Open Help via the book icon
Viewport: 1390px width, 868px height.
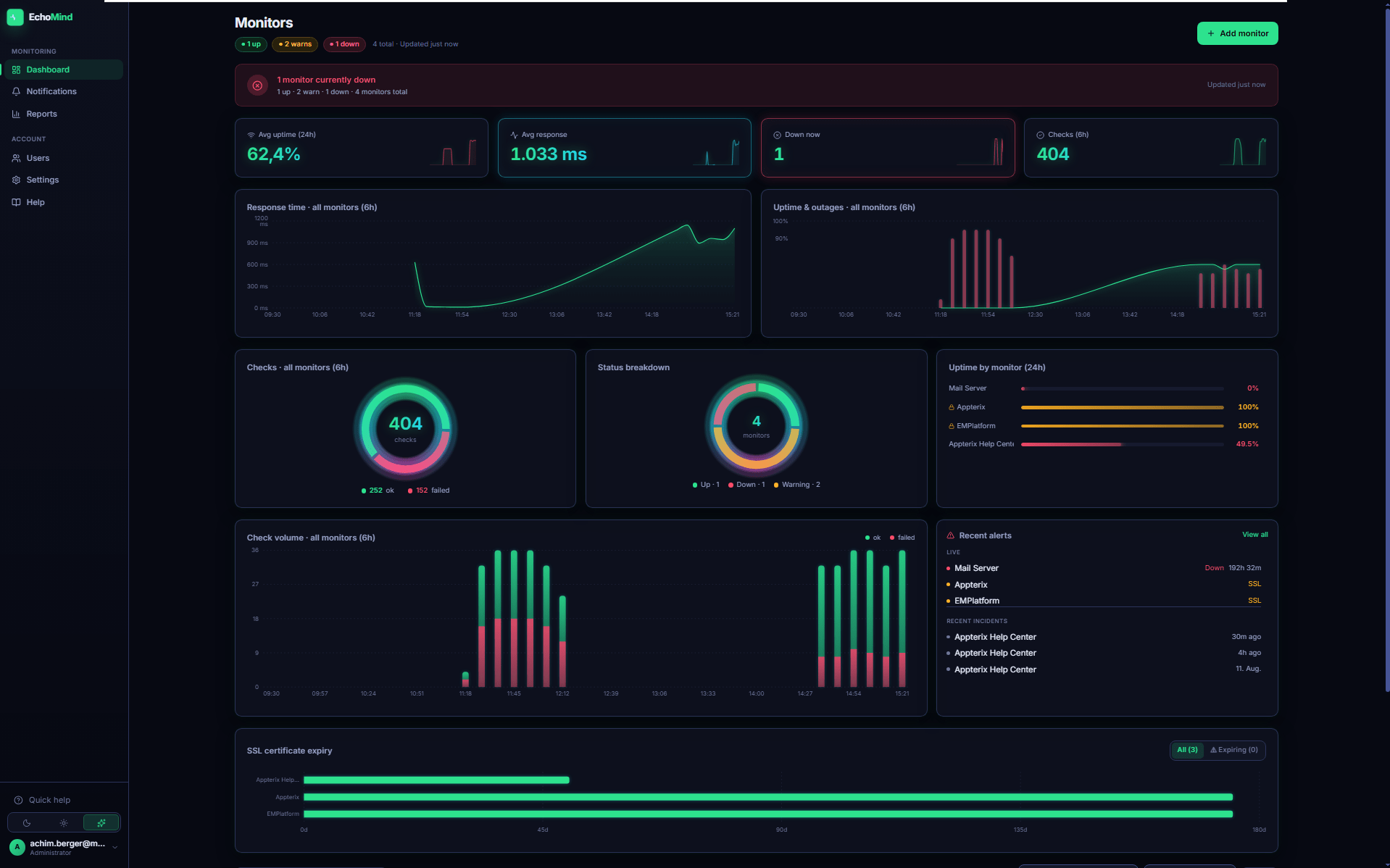[16, 202]
